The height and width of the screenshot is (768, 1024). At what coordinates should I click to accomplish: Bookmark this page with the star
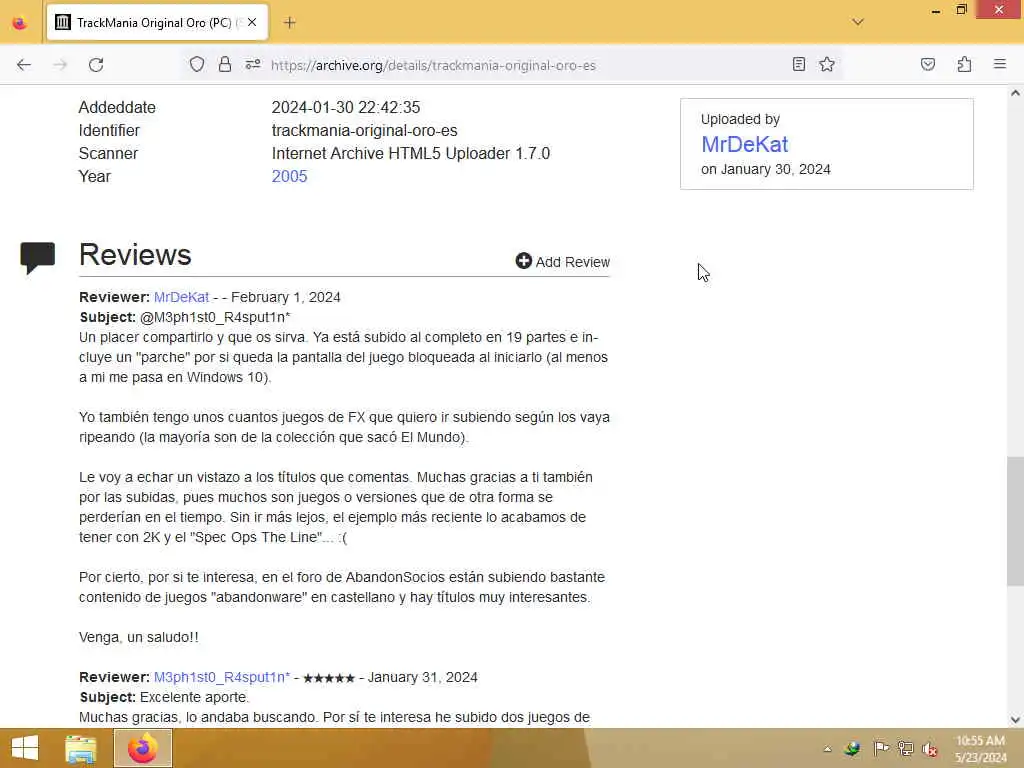827,64
